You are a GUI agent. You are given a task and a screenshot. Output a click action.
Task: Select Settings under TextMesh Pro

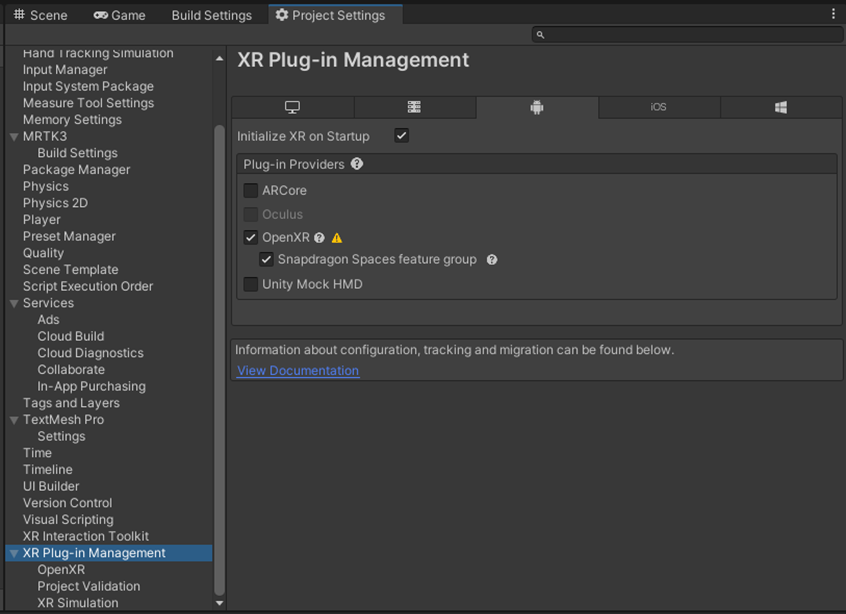[61, 436]
